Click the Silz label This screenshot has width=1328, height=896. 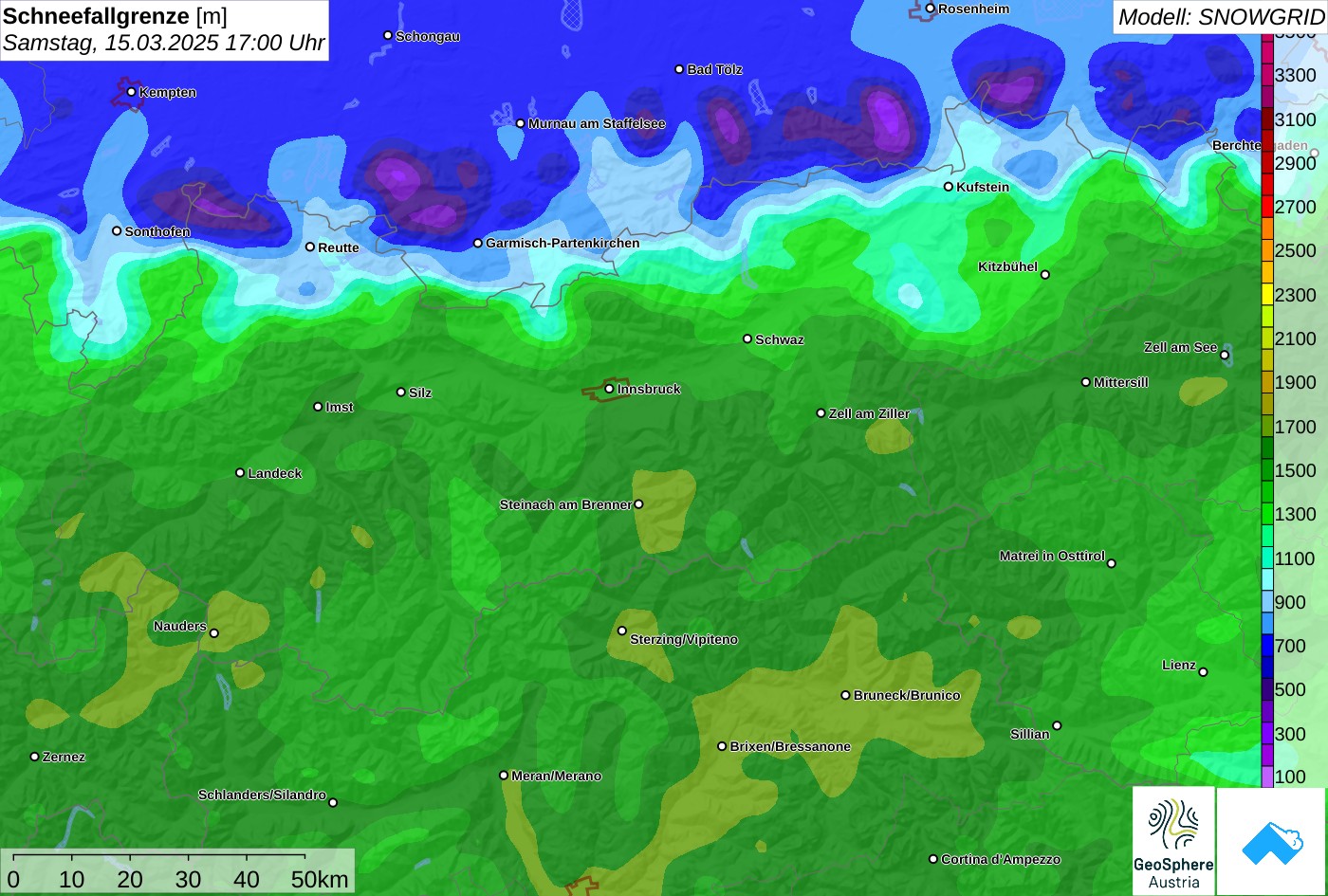[420, 393]
